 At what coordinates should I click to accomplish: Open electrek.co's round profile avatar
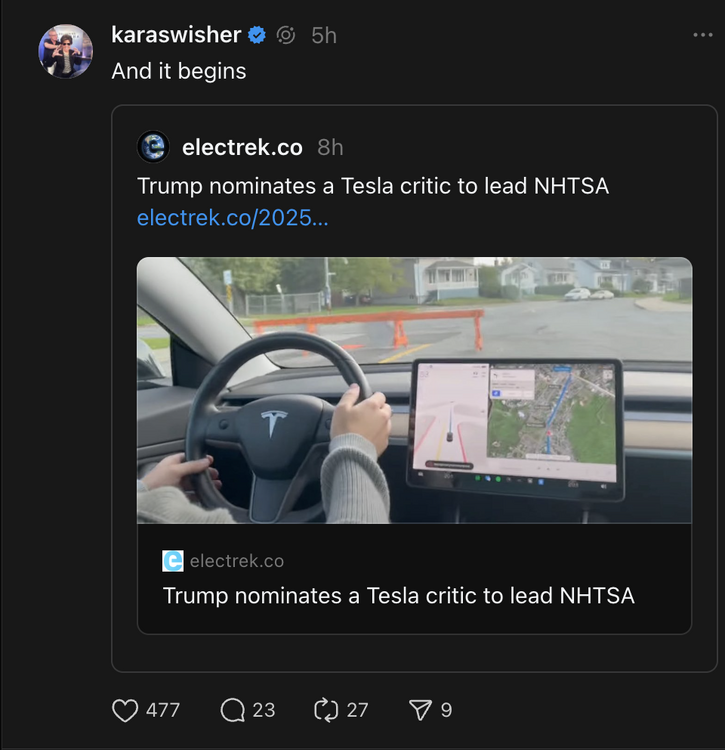154,147
